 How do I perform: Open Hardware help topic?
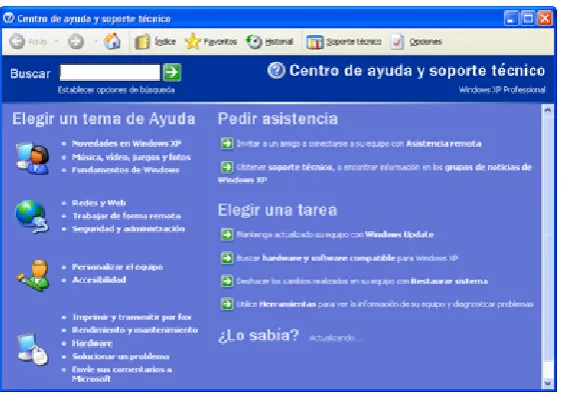coord(92,343)
